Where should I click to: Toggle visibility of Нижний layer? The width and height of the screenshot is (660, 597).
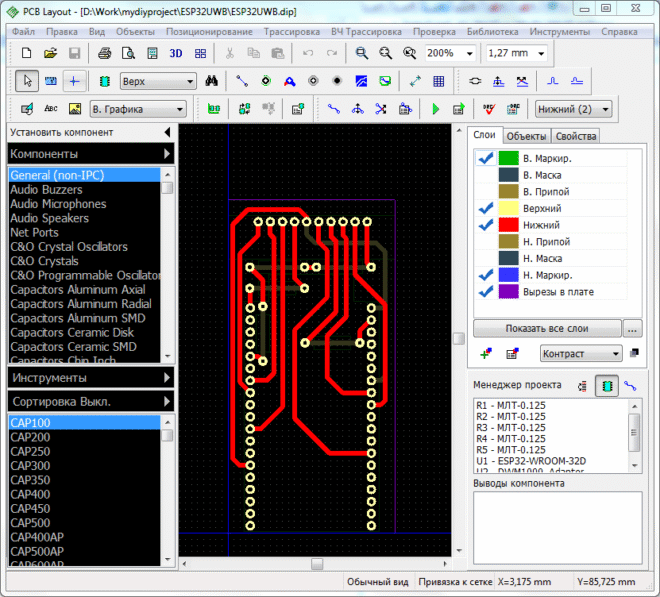[x=486, y=225]
